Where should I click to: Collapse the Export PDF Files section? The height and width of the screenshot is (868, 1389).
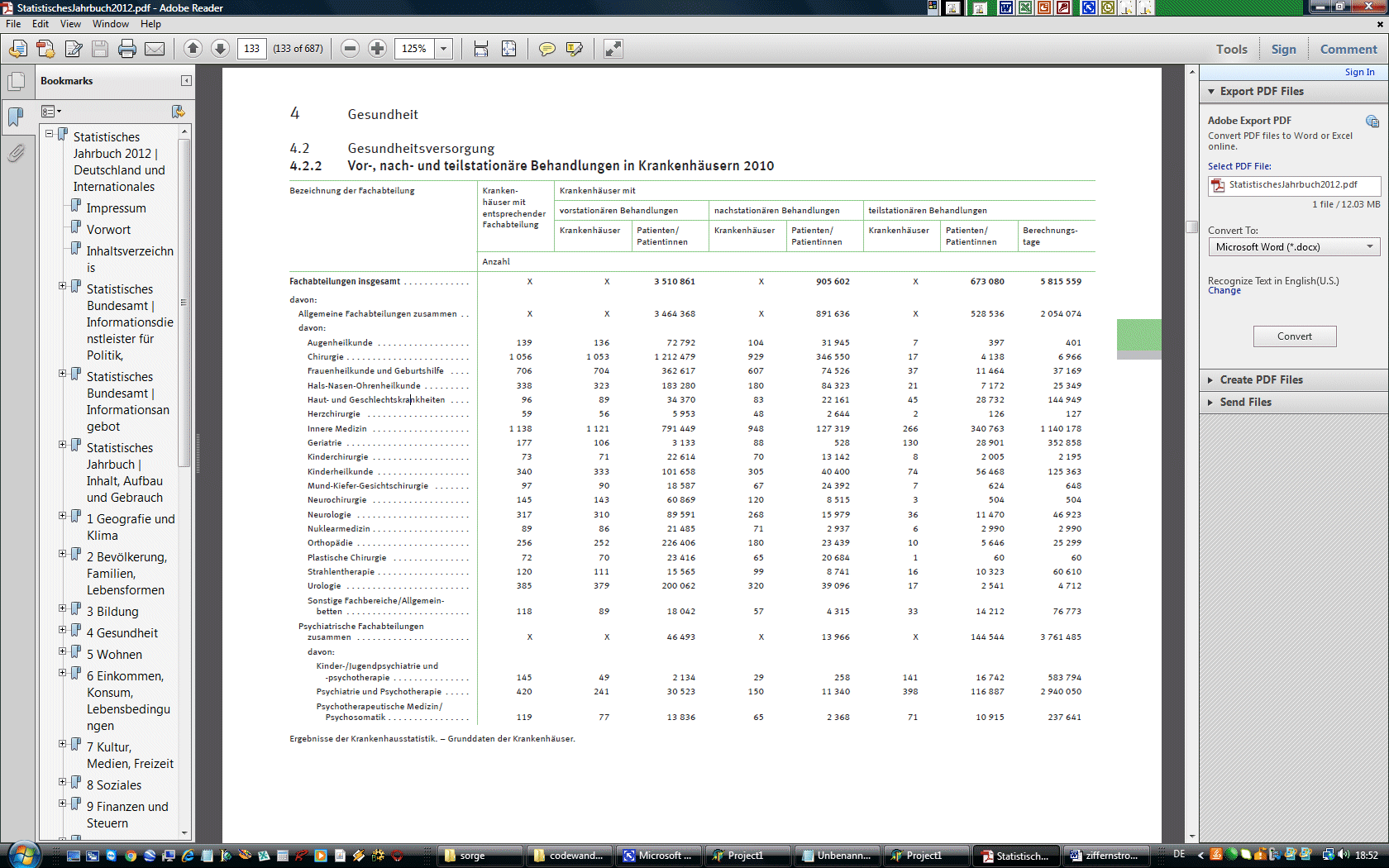point(1211,92)
